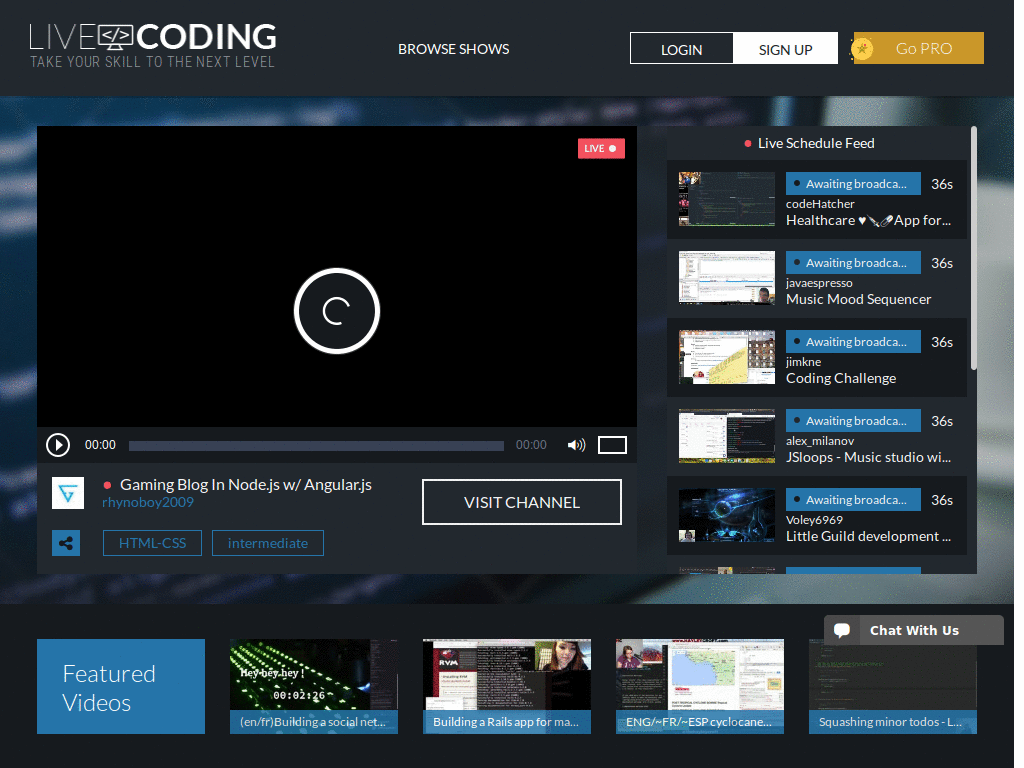Click the video seek progress bar
Image resolution: width=1024 pixels, height=768 pixels.
pos(316,444)
